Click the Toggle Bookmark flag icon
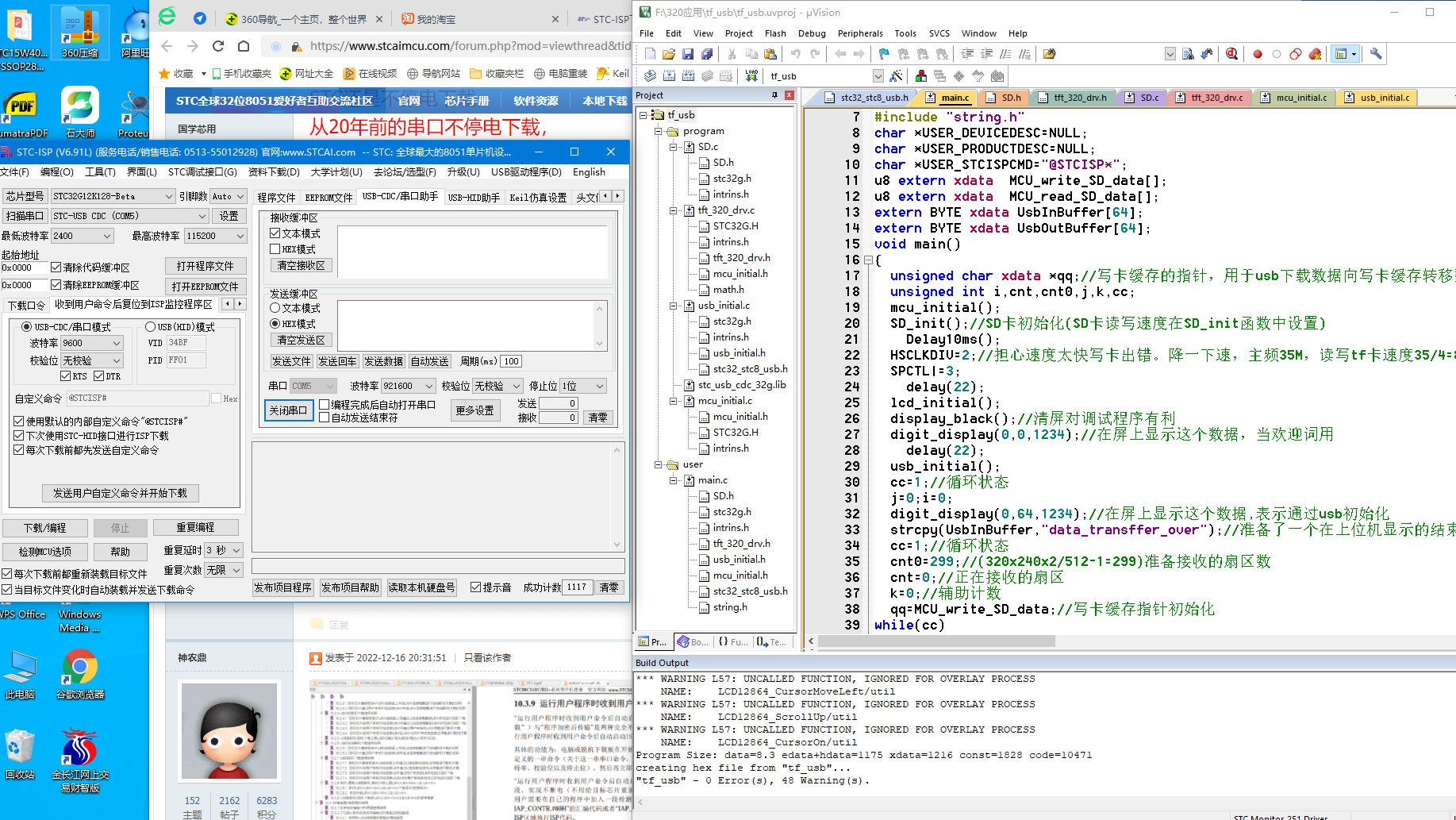 coord(884,54)
